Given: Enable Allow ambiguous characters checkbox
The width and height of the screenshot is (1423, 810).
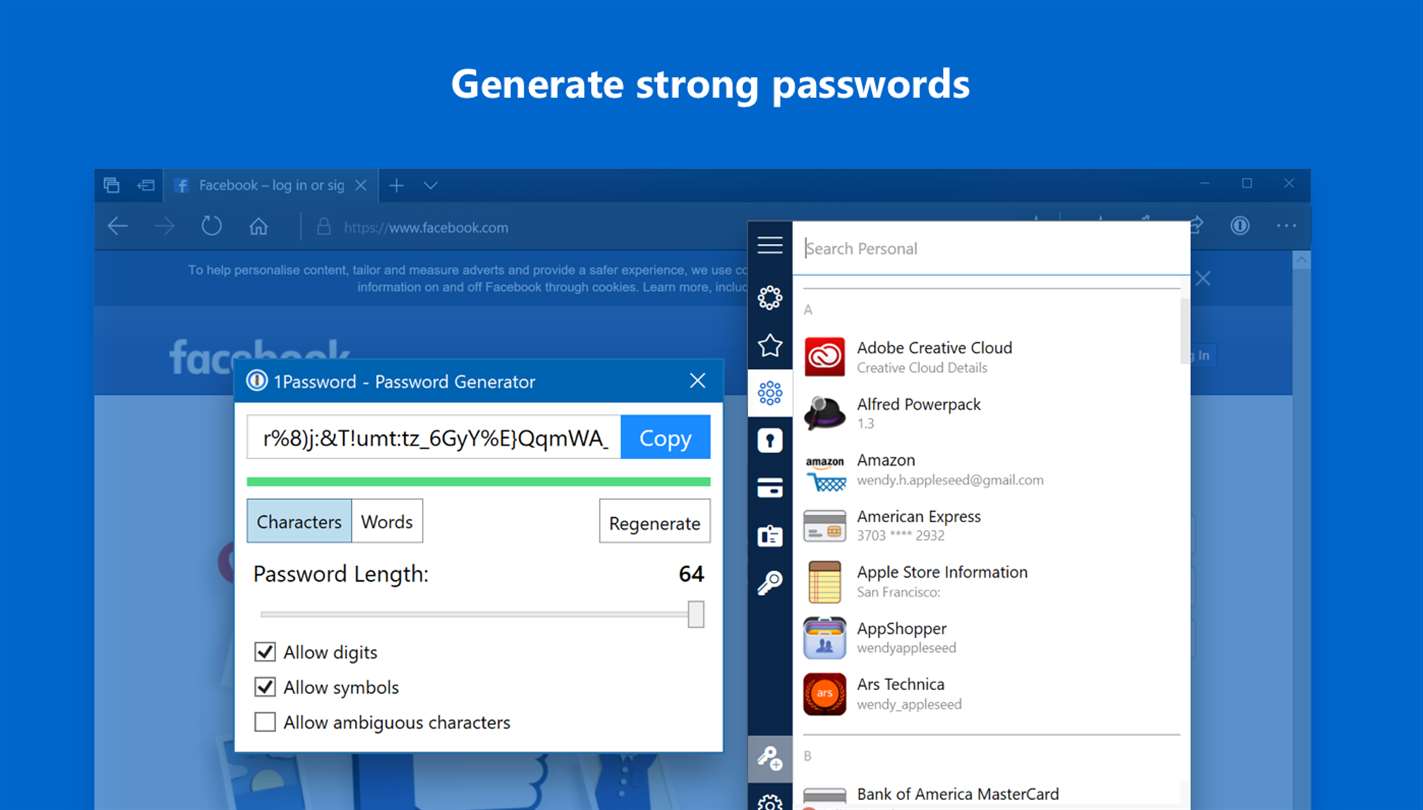Looking at the screenshot, I should click(265, 722).
